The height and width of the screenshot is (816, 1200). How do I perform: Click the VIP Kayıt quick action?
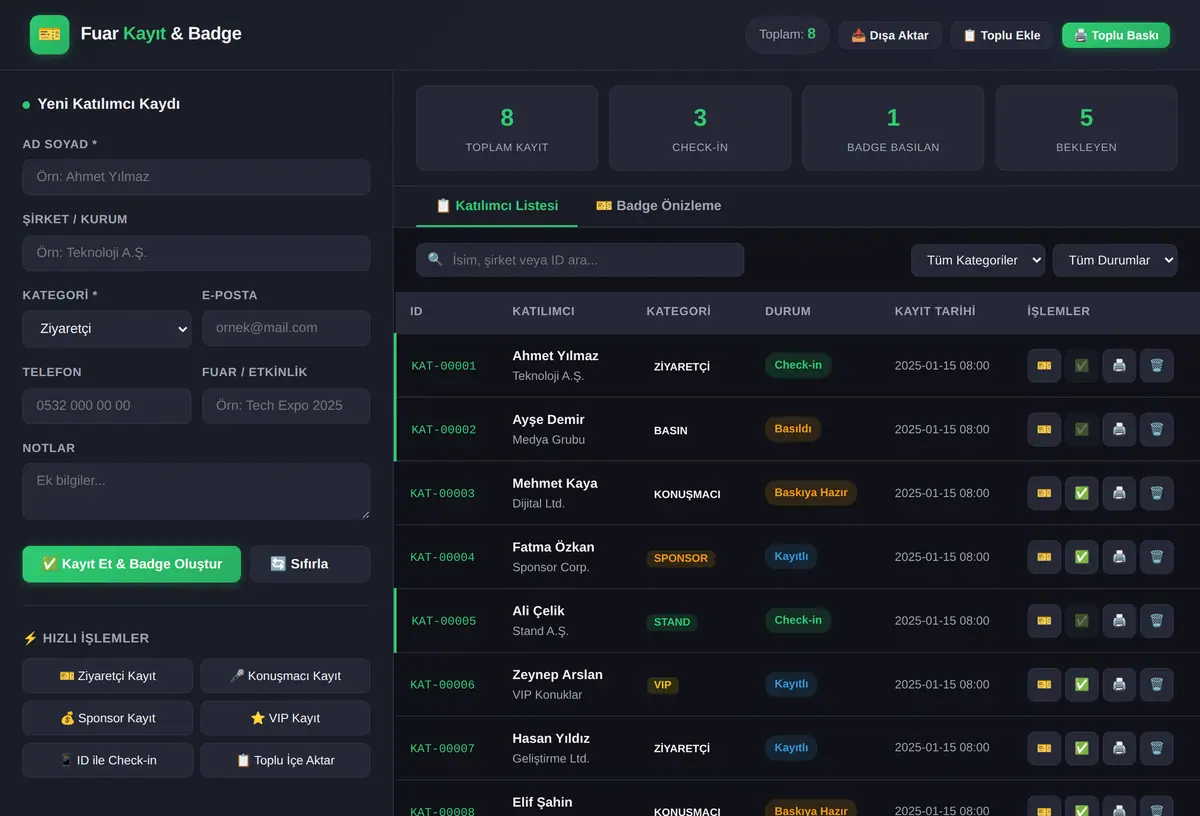(285, 718)
